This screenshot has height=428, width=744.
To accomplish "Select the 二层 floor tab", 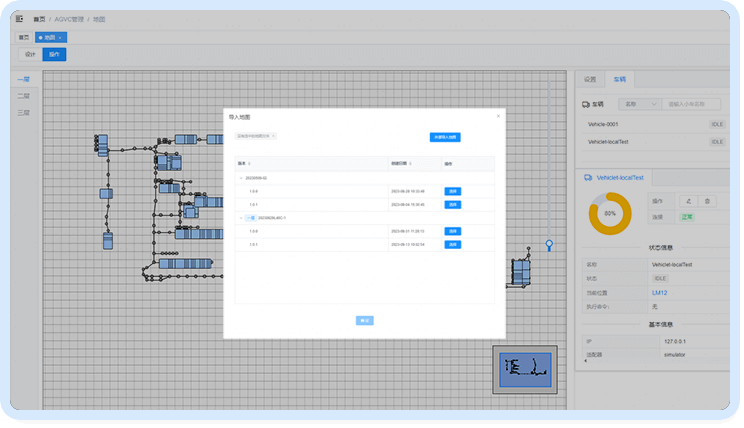I will [23, 96].
